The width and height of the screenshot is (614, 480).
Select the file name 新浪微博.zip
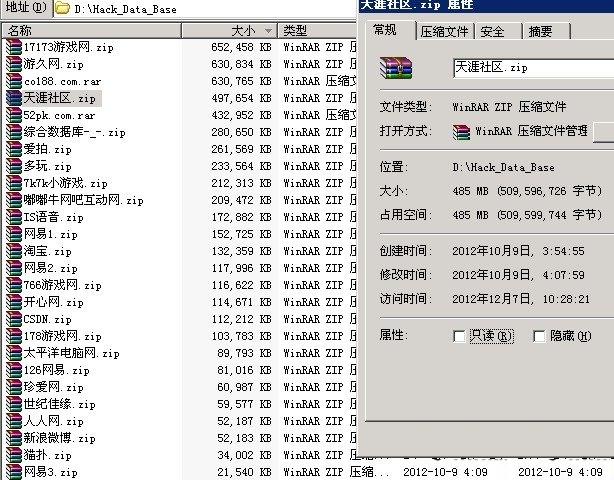tap(59, 438)
